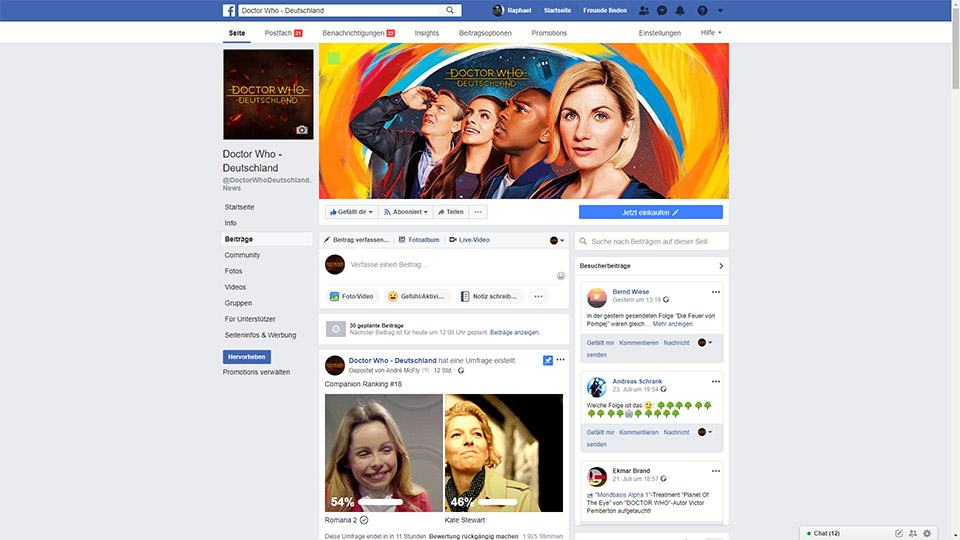Click the Hervorheben button
The height and width of the screenshot is (540, 960).
(247, 357)
